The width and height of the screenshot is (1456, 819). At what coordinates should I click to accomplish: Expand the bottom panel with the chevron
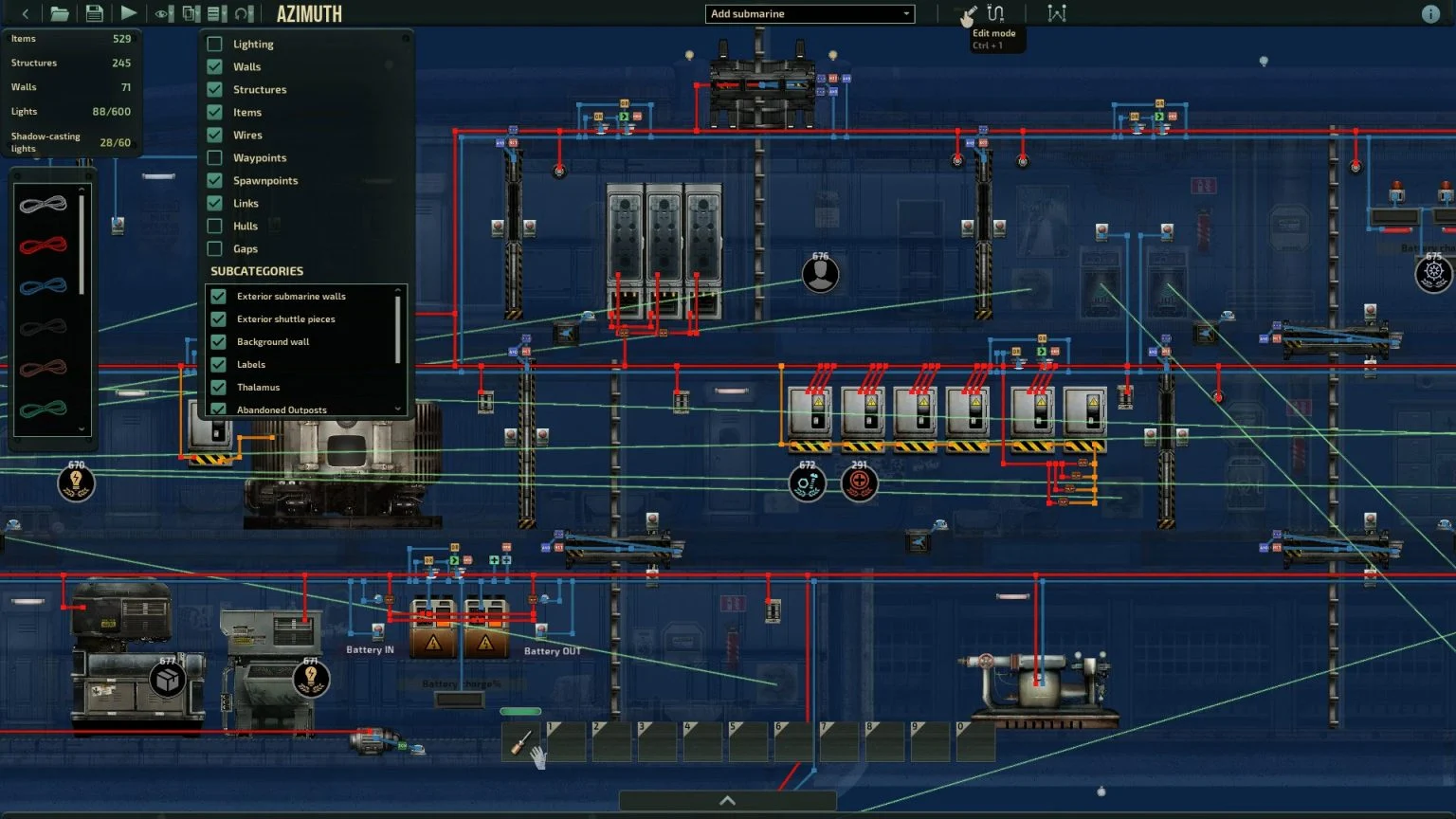pyautogui.click(x=727, y=800)
